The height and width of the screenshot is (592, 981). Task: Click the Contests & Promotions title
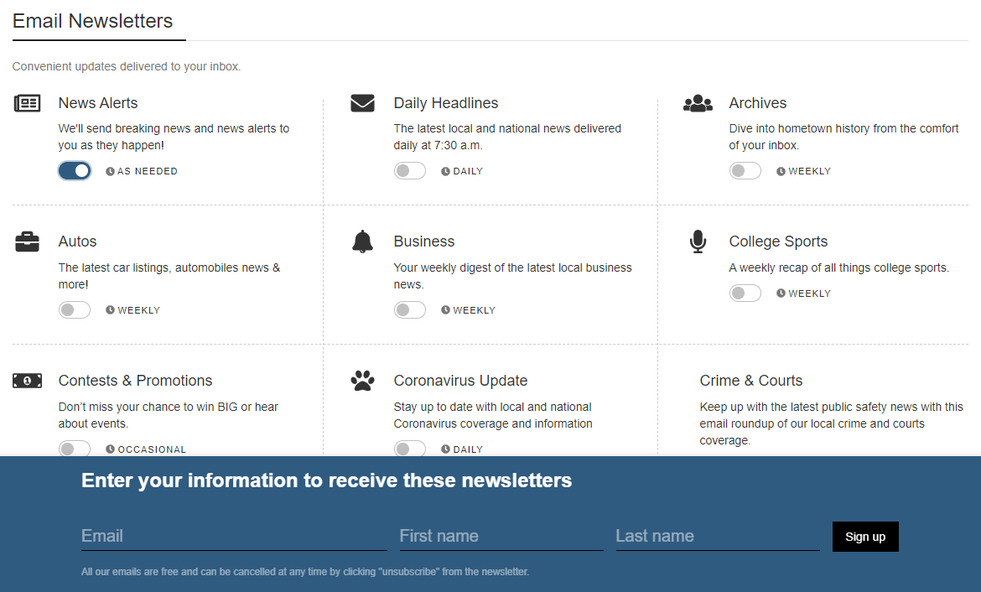(x=135, y=380)
